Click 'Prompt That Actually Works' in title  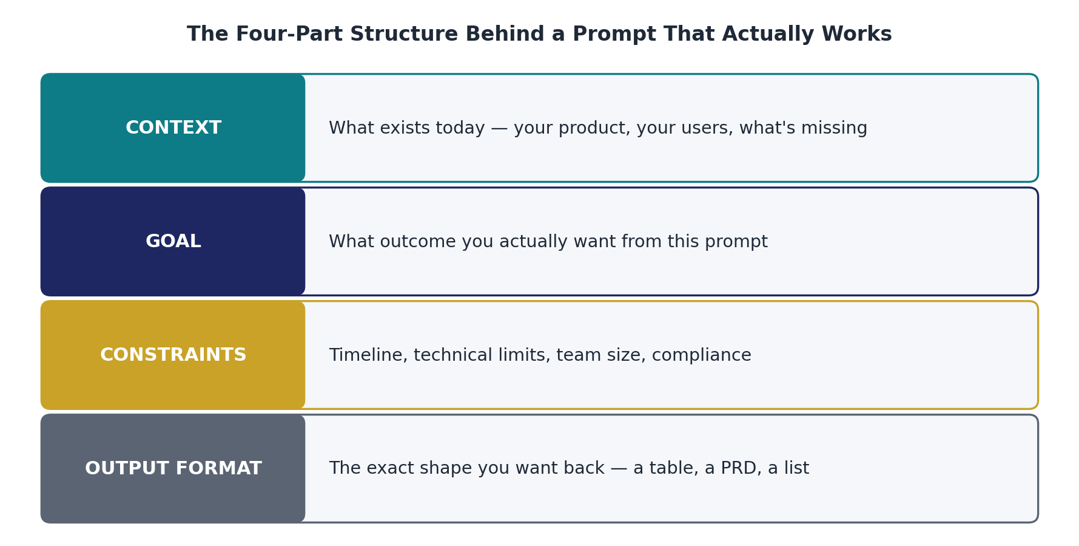click(732, 34)
